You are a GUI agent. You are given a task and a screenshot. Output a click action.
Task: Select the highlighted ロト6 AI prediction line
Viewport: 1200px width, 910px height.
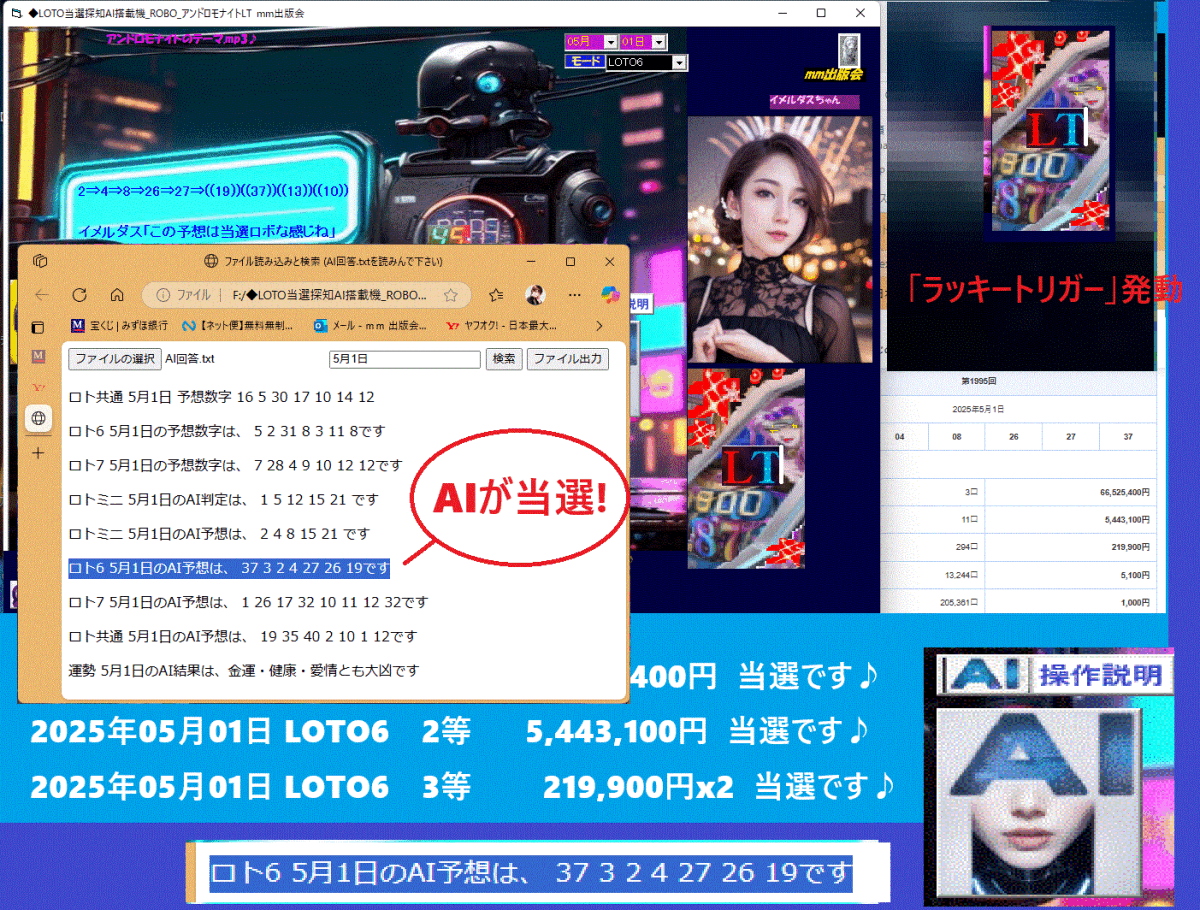[228, 568]
